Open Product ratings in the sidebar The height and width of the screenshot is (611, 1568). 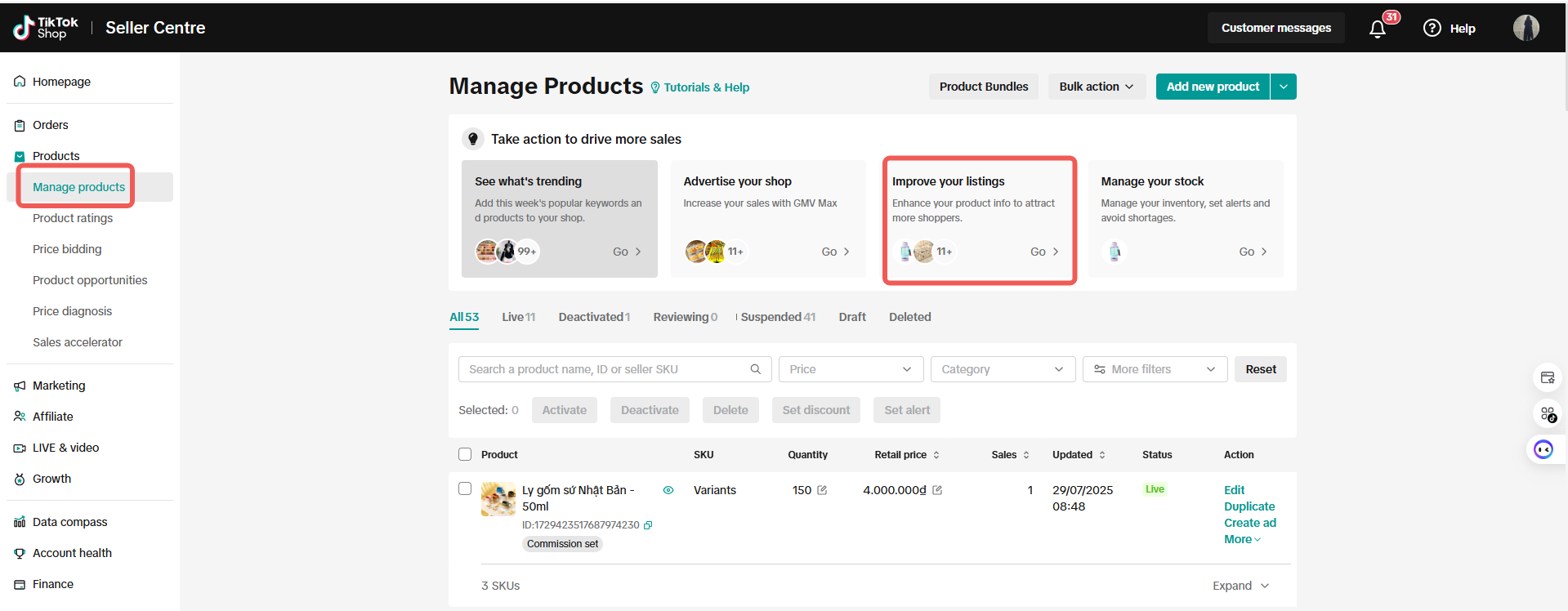click(x=73, y=218)
